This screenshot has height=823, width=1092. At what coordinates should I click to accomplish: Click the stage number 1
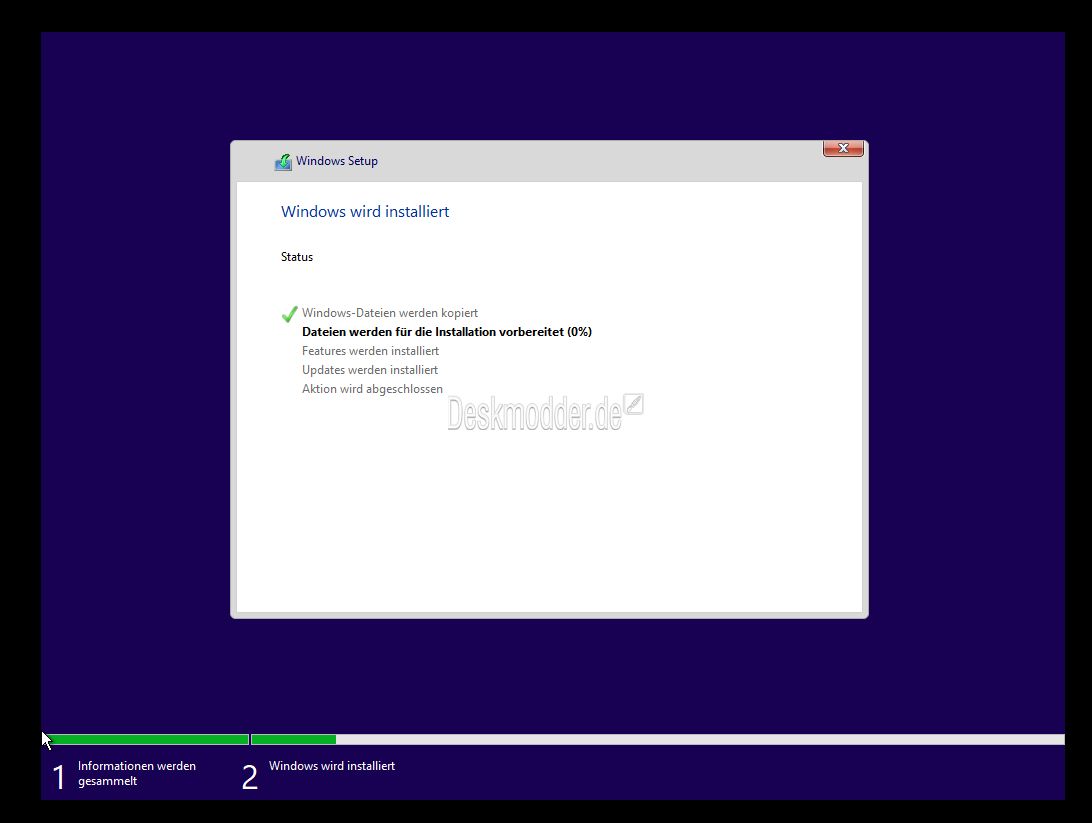pos(59,777)
